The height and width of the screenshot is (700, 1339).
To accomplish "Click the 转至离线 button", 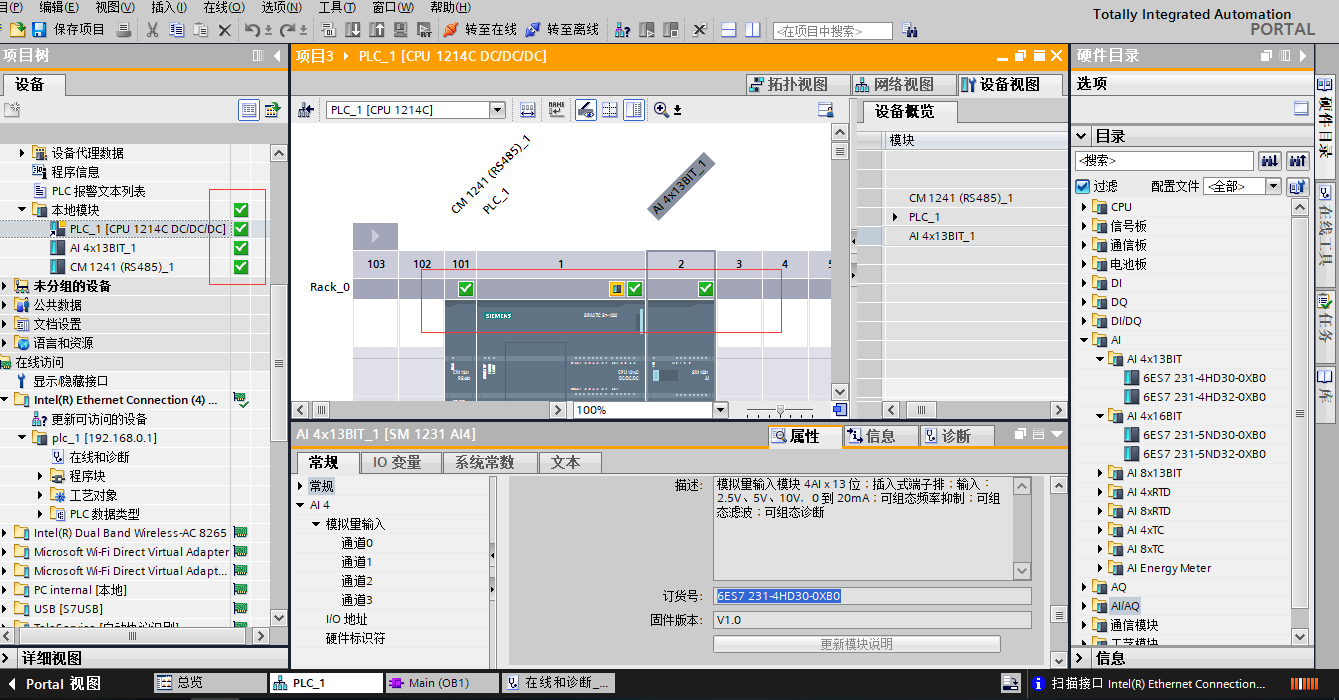I will [562, 30].
